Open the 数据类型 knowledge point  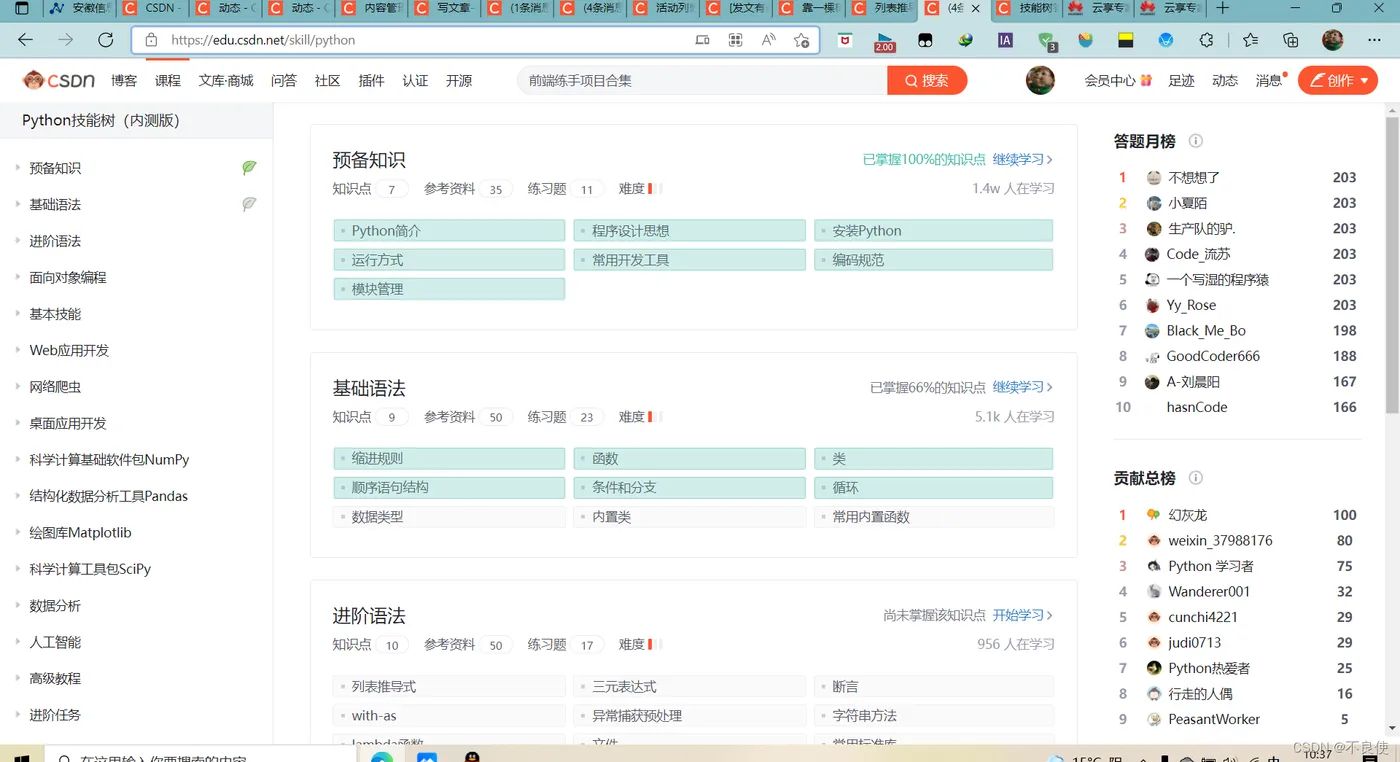pyautogui.click(x=449, y=517)
